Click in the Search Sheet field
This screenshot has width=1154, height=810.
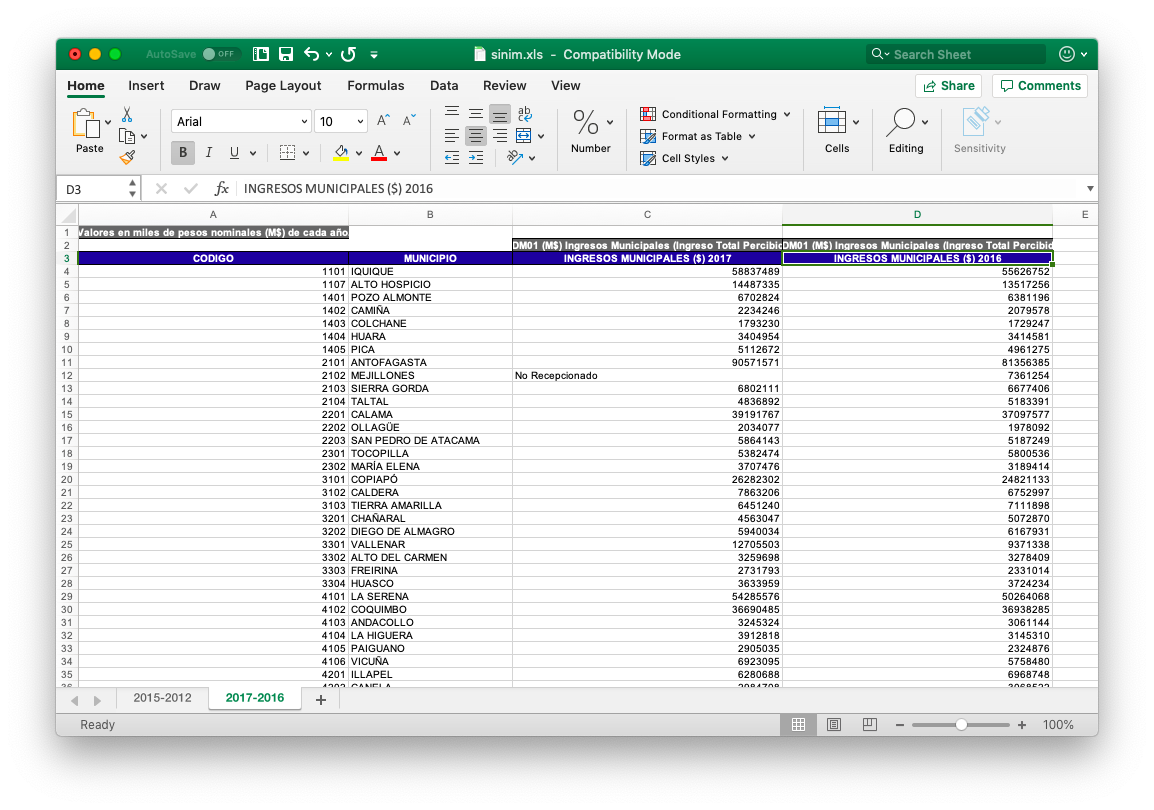pyautogui.click(x=960, y=54)
